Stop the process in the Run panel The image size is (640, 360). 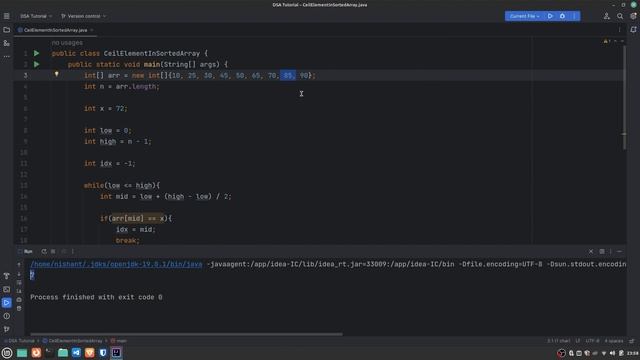[x=53, y=251]
